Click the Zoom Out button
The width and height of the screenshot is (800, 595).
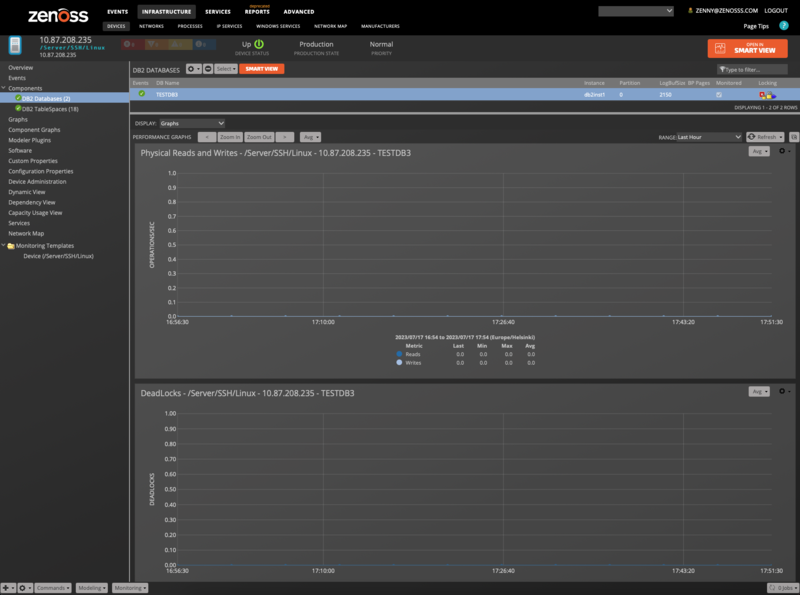click(x=259, y=137)
